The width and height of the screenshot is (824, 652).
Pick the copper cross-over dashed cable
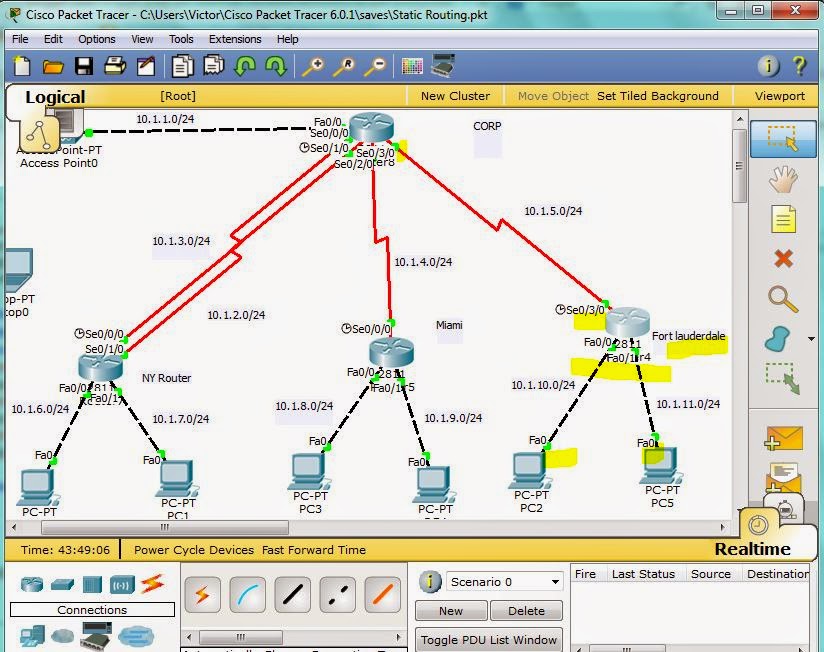tap(337, 595)
